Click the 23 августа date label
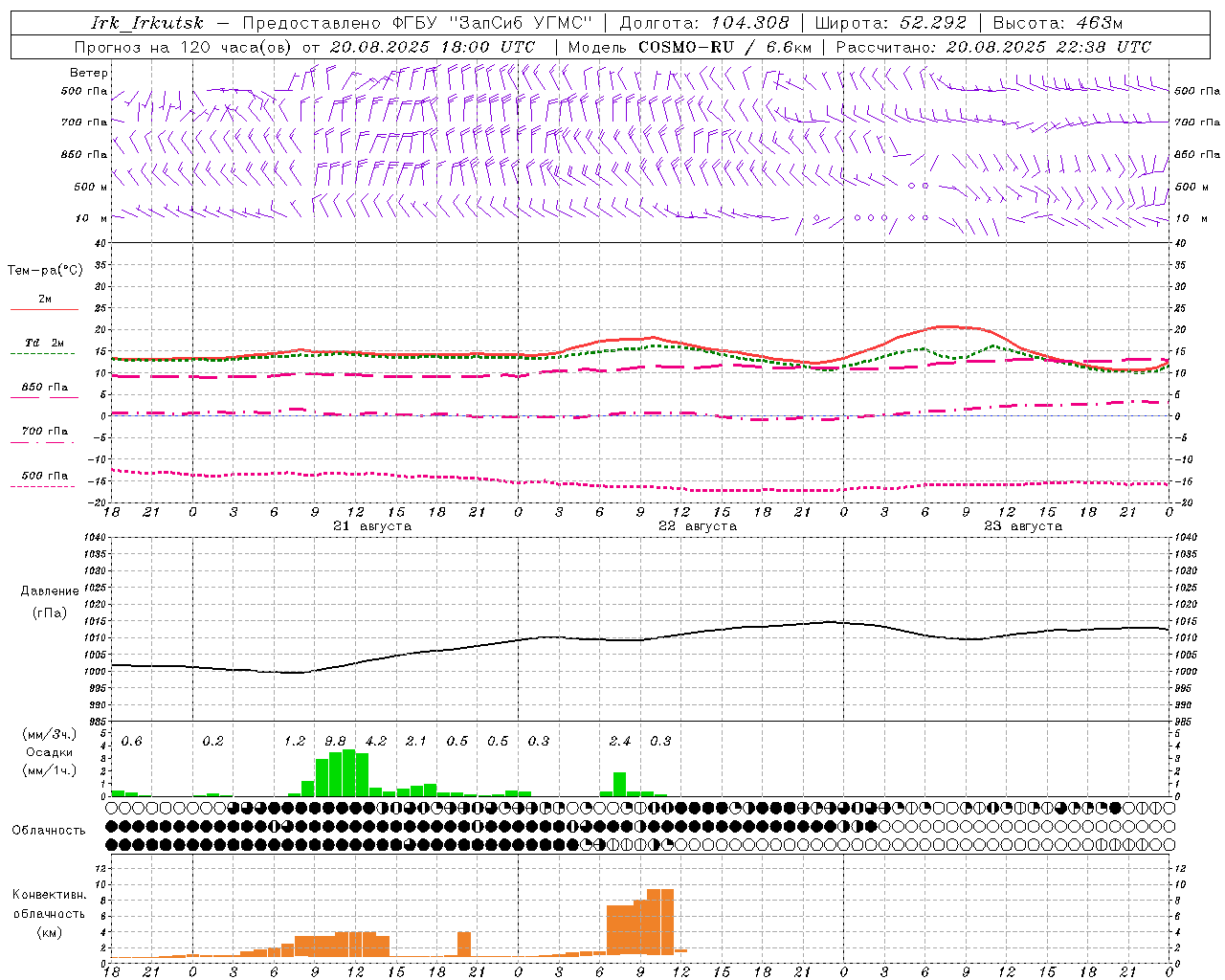 click(x=1023, y=526)
